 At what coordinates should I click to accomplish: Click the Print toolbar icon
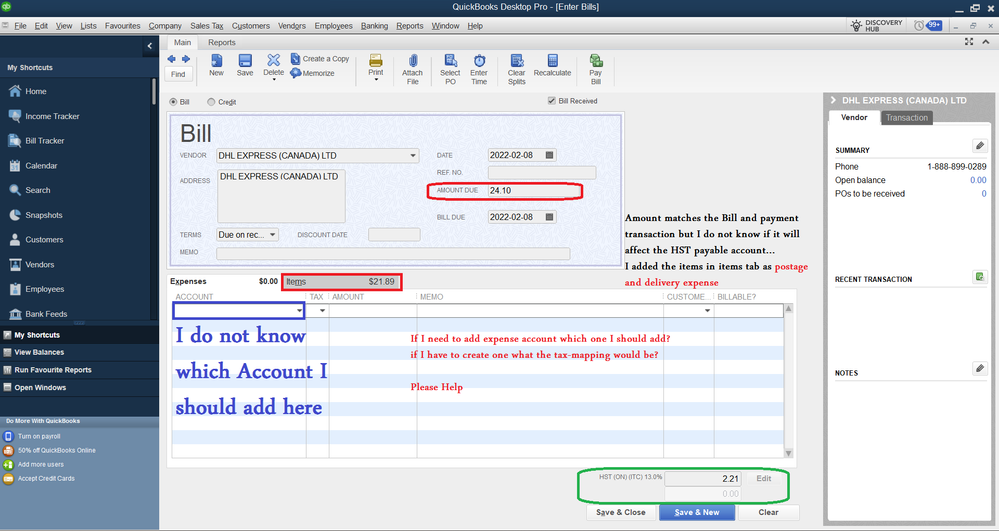(376, 61)
